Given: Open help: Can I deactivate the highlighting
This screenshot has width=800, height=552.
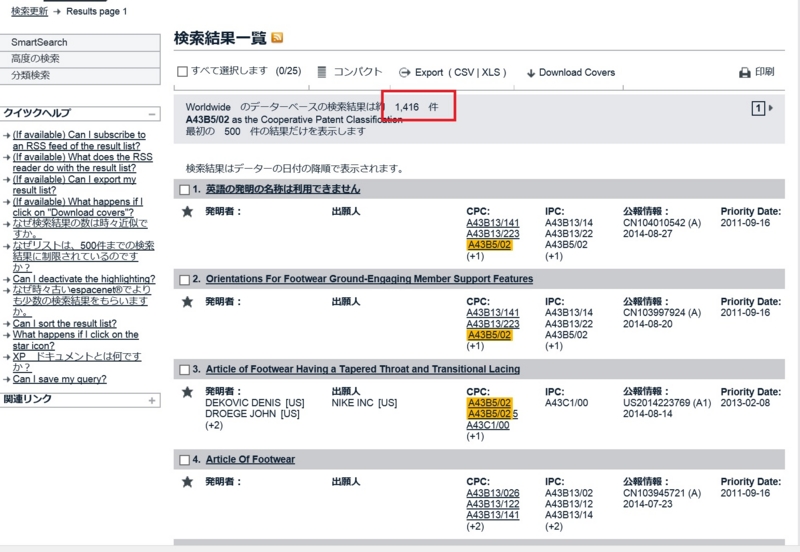Looking at the screenshot, I should click(84, 279).
